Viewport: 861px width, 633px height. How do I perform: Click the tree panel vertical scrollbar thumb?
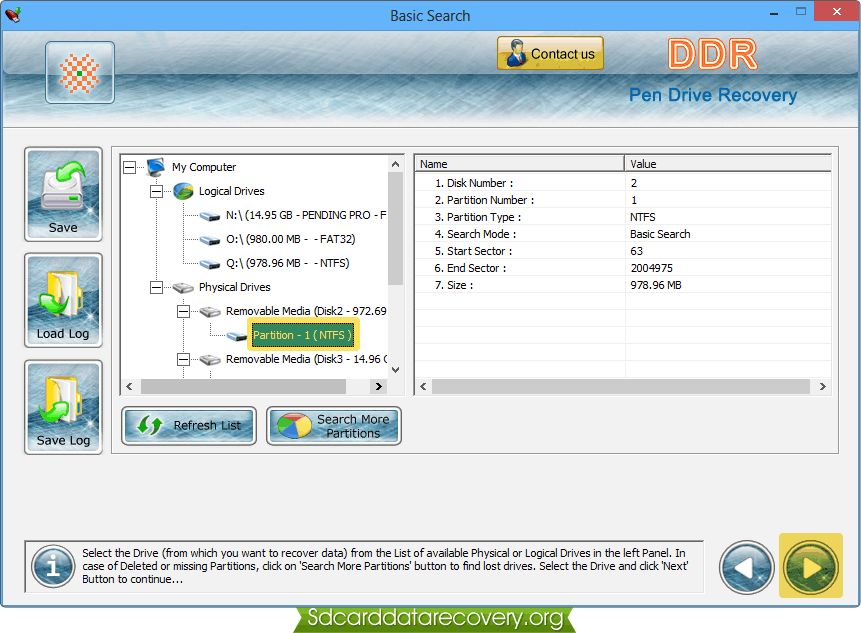coord(395,228)
